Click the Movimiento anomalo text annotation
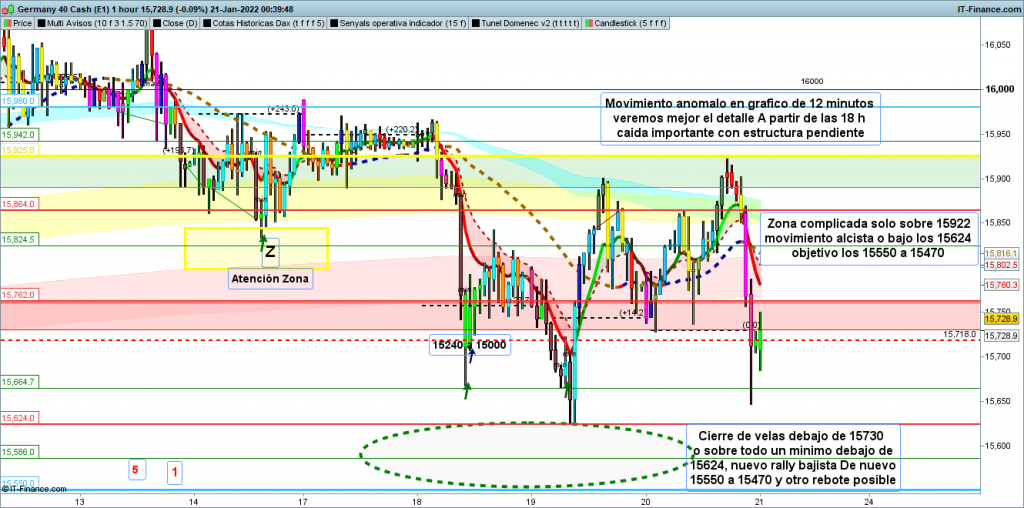The image size is (1024, 508). point(740,118)
